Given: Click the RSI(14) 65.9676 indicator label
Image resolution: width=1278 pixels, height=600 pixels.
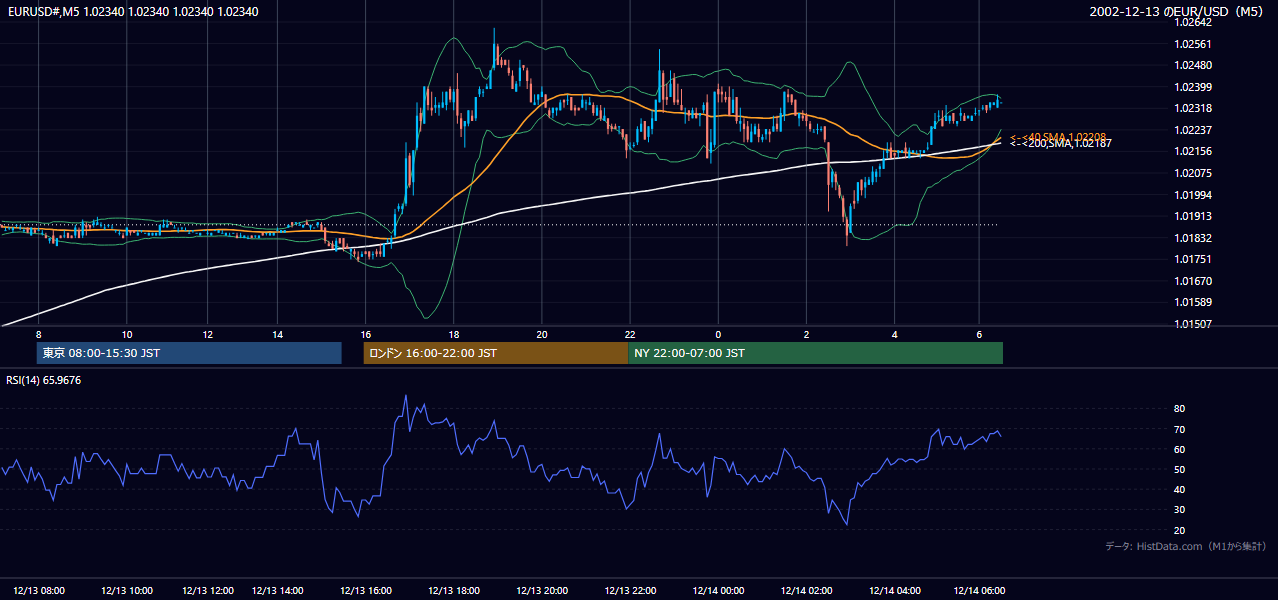Looking at the screenshot, I should pos(44,380).
